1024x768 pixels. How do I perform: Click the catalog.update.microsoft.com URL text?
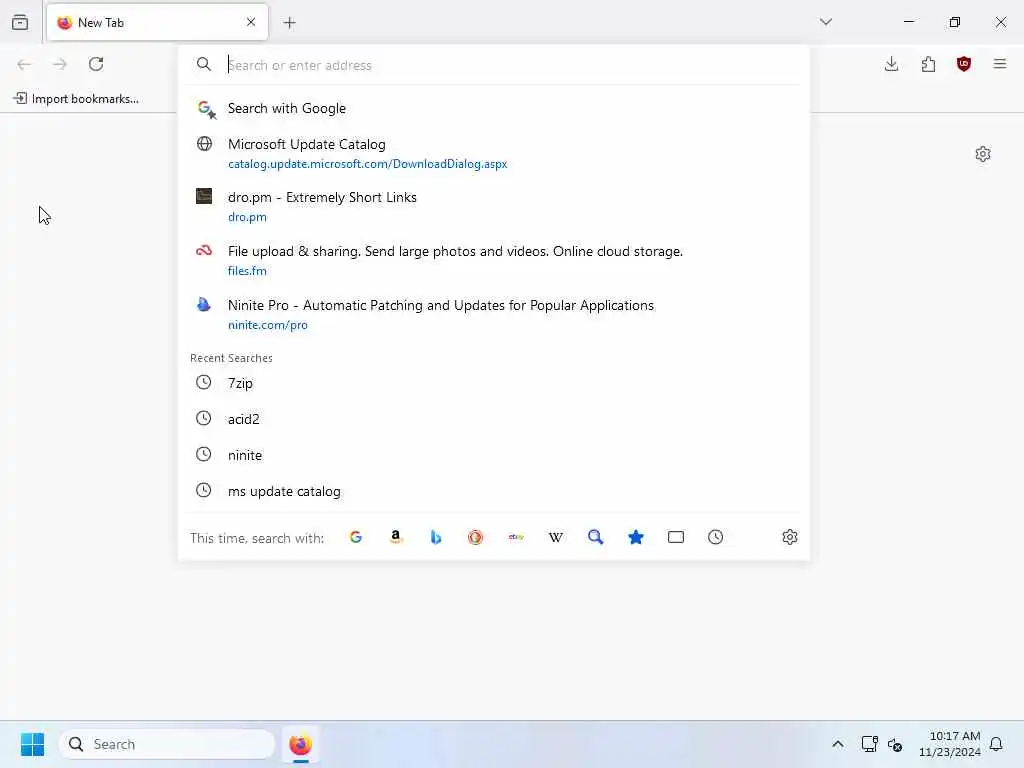tap(368, 164)
